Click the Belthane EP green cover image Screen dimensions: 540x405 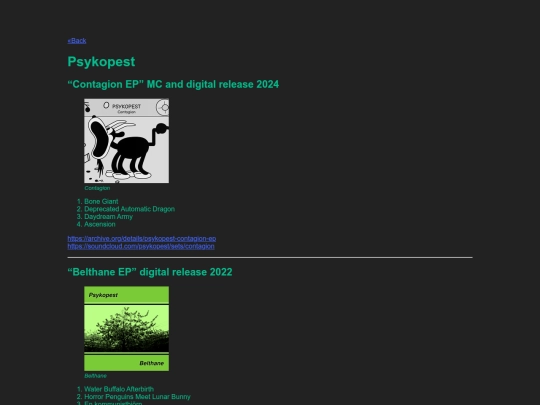coord(126,329)
